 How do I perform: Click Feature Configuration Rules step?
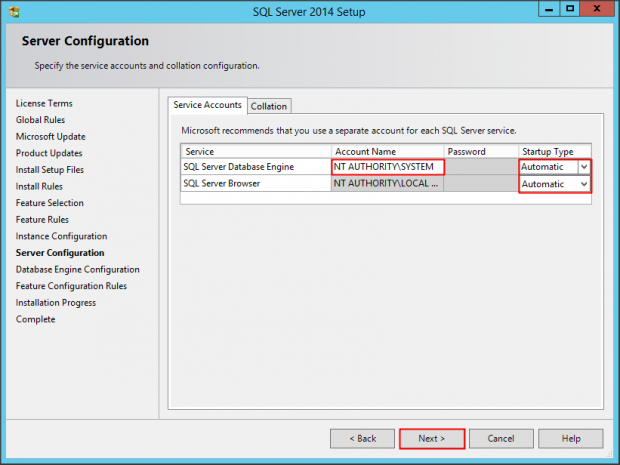pos(71,286)
